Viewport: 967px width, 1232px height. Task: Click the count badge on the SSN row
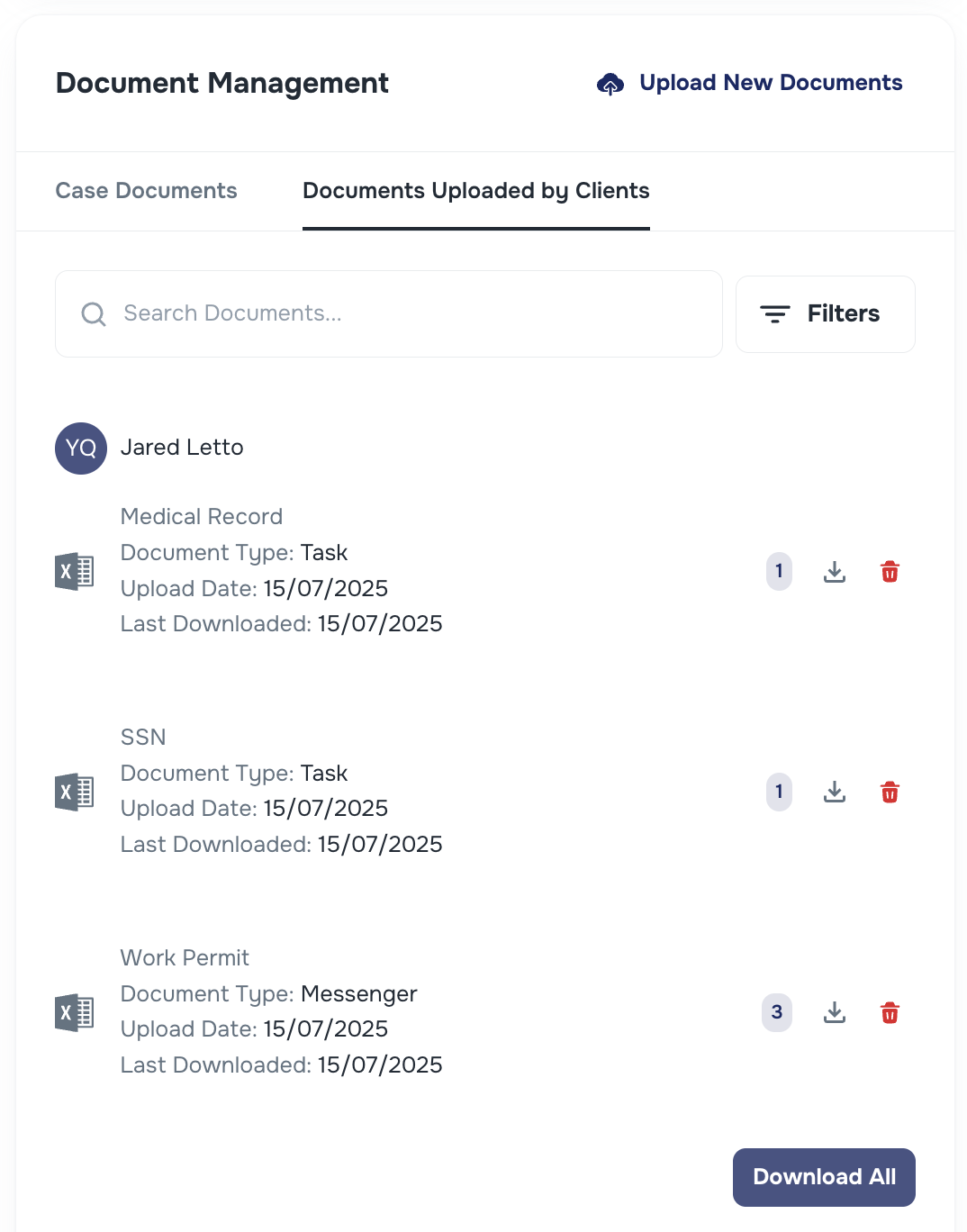(778, 792)
